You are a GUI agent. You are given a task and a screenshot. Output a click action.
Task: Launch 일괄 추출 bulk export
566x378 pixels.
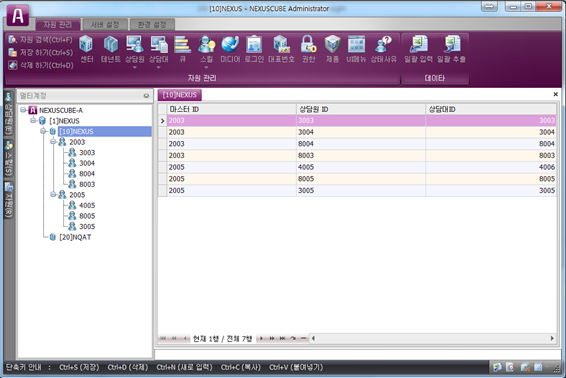click(451, 49)
